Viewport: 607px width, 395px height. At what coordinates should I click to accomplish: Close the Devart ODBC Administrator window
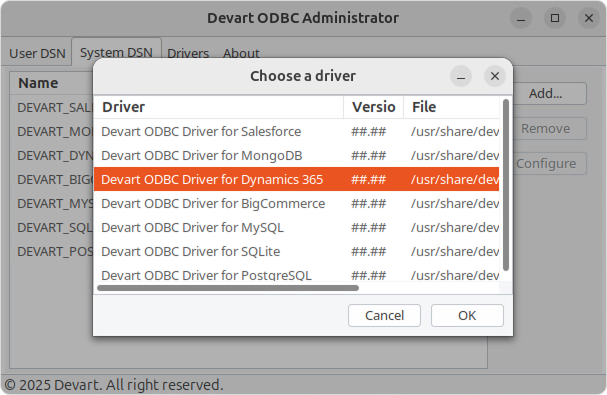(x=589, y=18)
